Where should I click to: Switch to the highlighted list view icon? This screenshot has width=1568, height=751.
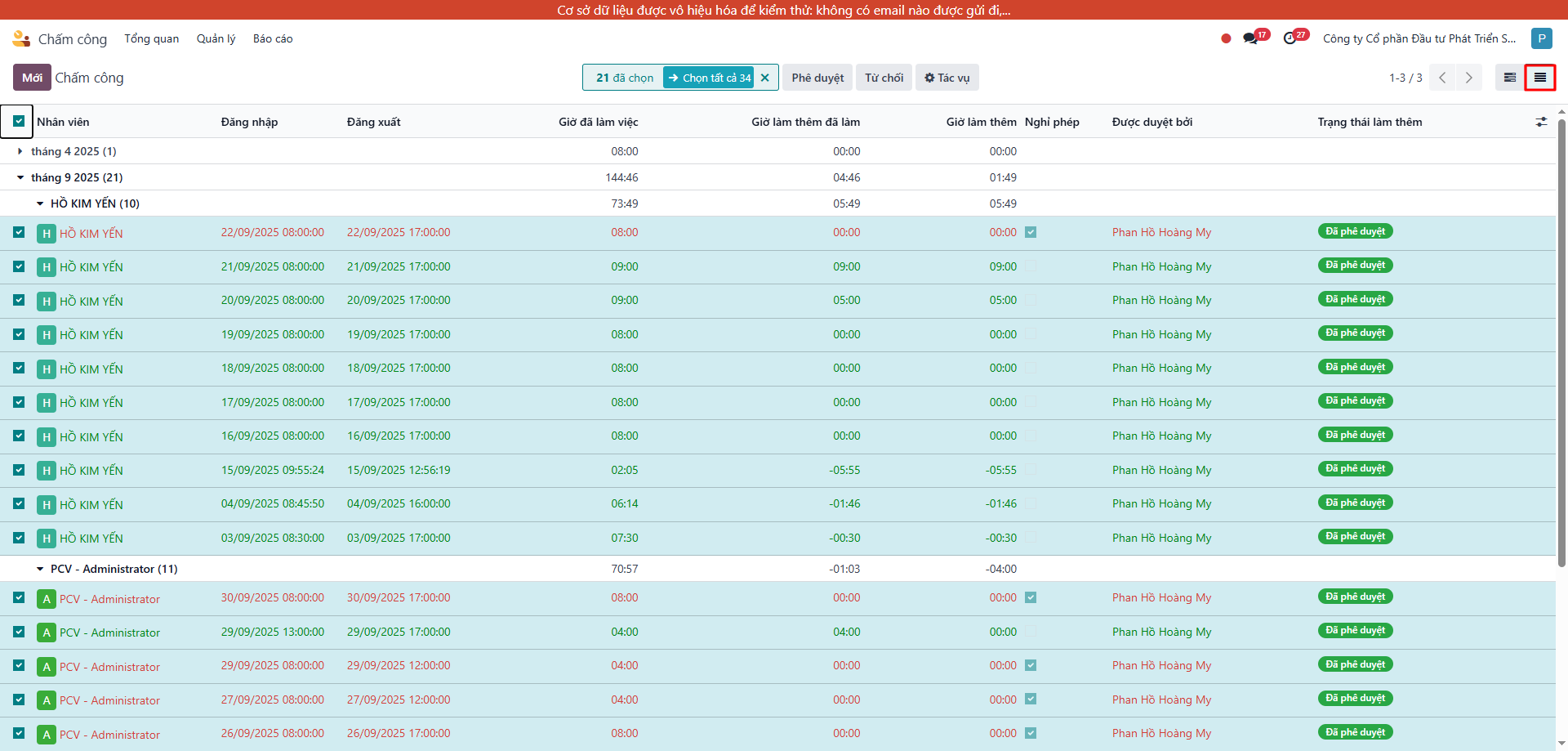[1539, 78]
